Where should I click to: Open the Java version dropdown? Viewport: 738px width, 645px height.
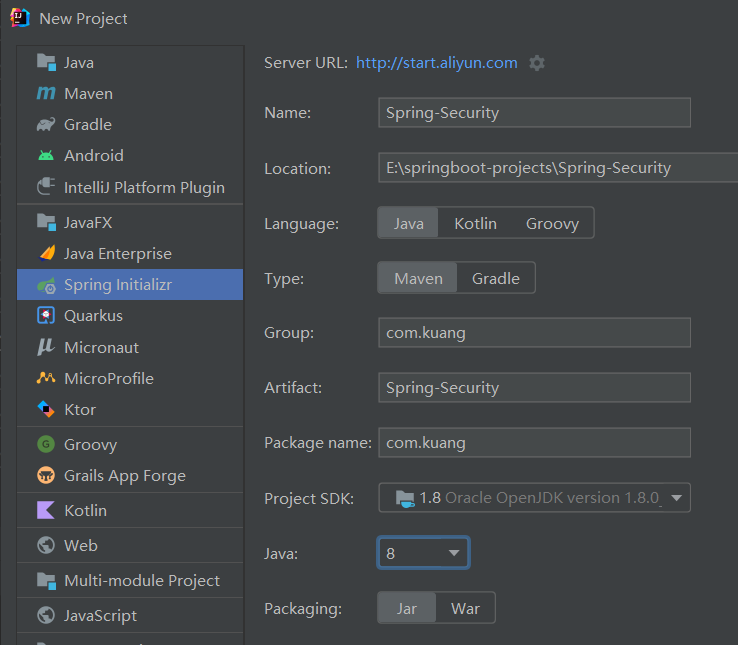coord(423,553)
